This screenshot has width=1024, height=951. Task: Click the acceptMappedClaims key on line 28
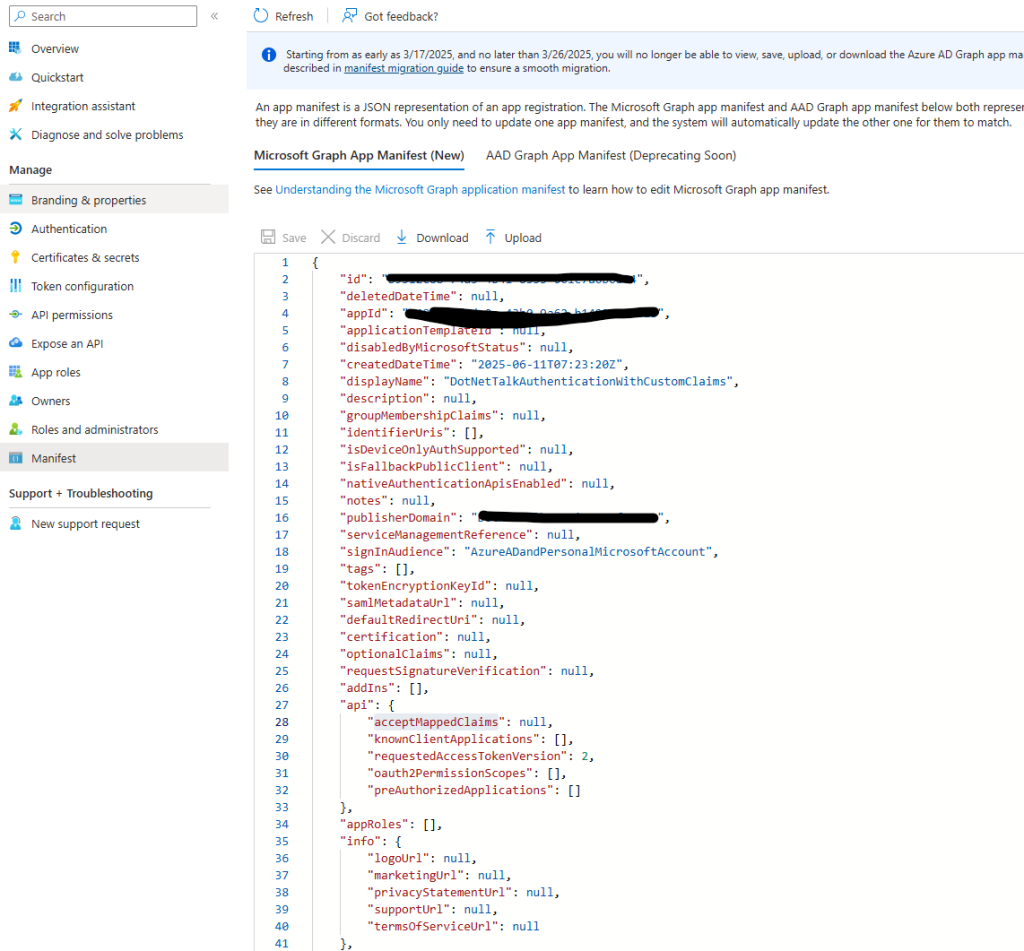tap(436, 722)
